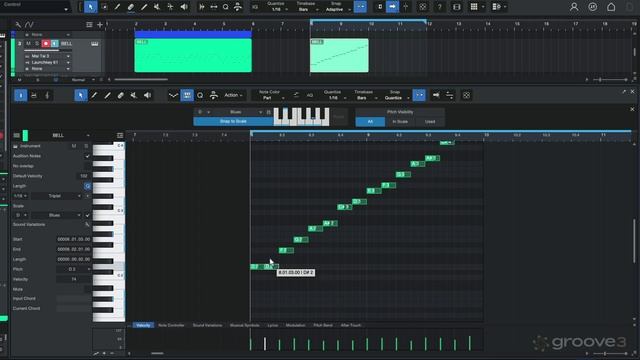Screen dimensions: 640x360
Task: Select the editor Arrow tool
Action: [x=81, y=95]
